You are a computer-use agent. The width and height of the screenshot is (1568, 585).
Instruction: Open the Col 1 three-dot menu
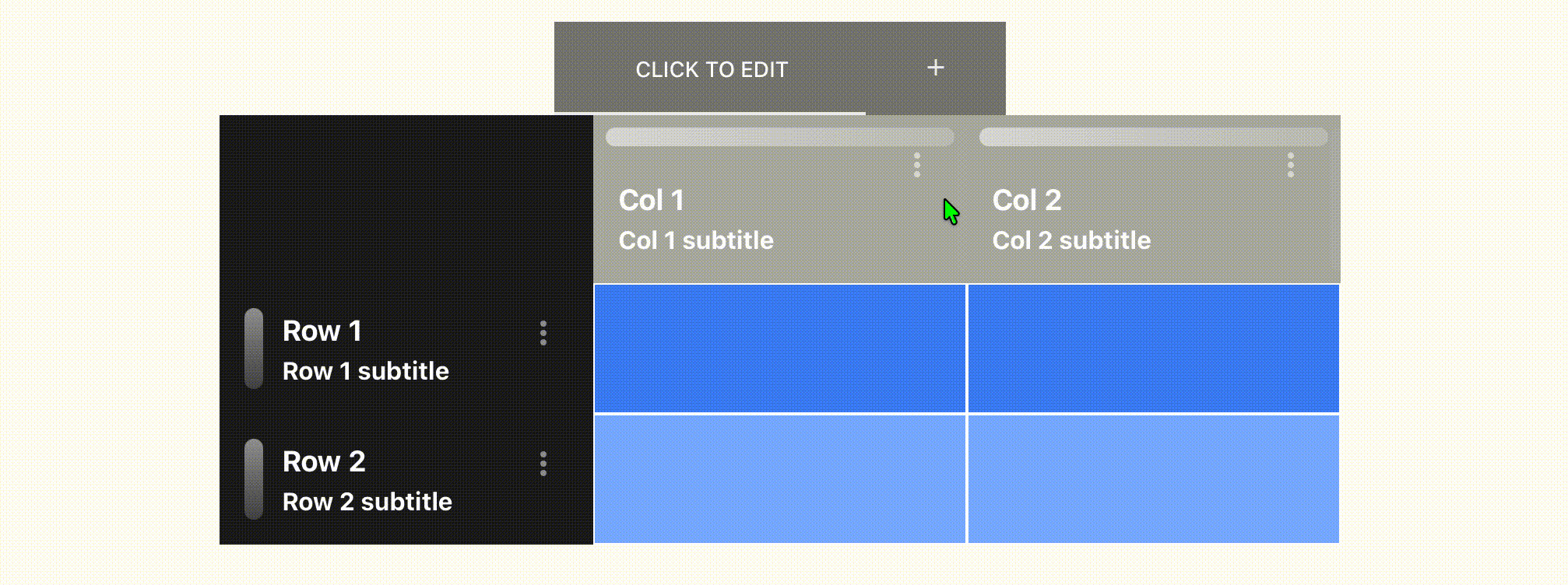[916, 165]
